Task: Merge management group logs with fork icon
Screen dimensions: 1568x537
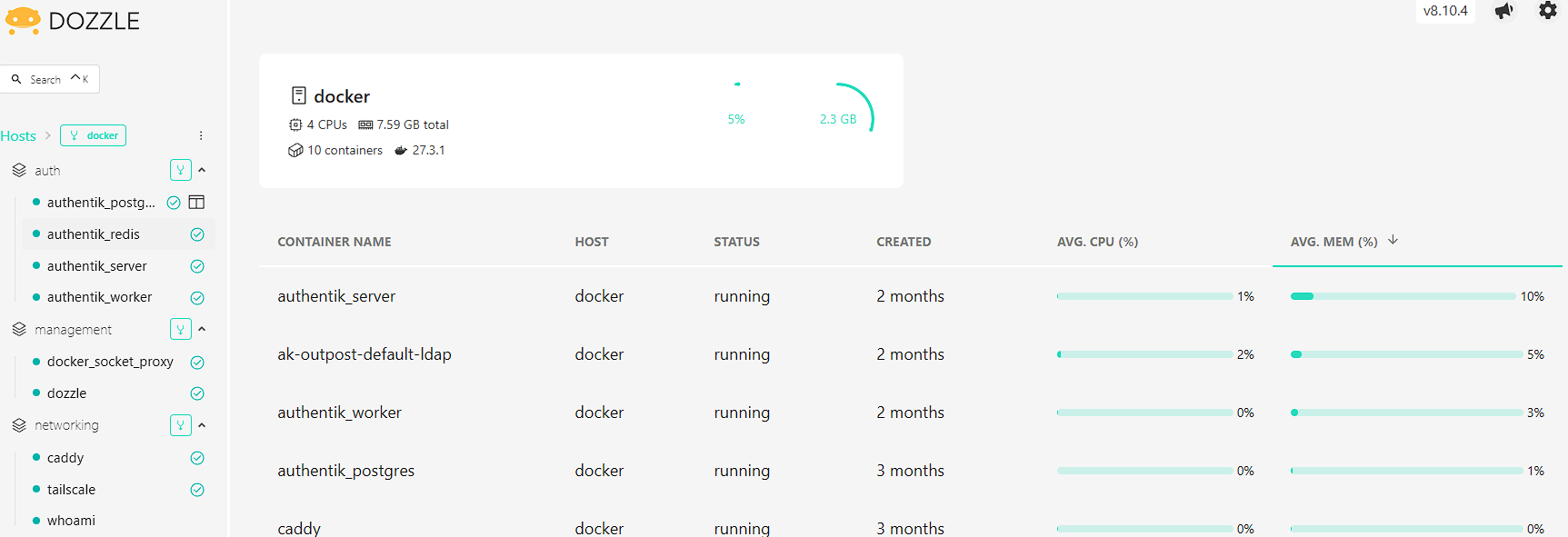Action: point(181,329)
